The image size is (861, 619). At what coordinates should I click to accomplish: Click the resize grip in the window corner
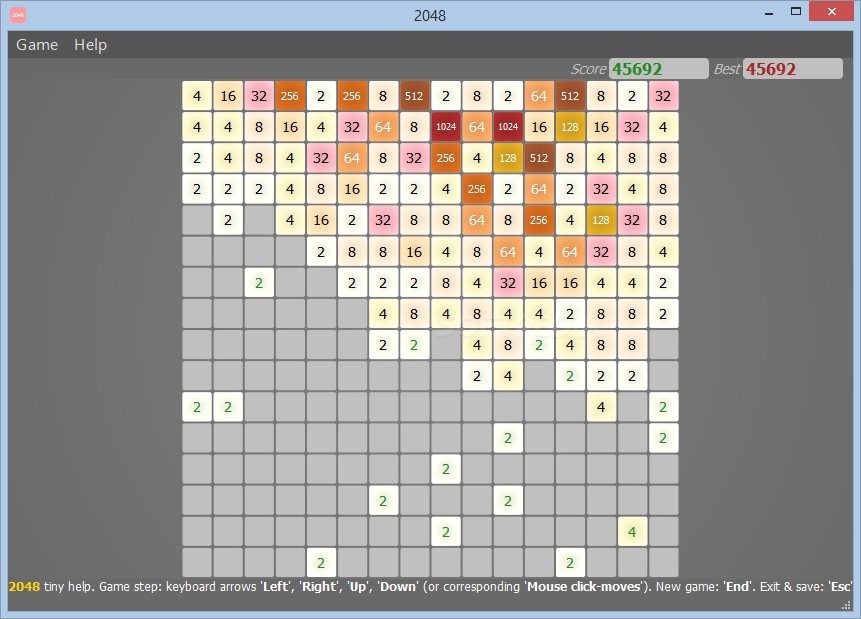pyautogui.click(x=846, y=605)
